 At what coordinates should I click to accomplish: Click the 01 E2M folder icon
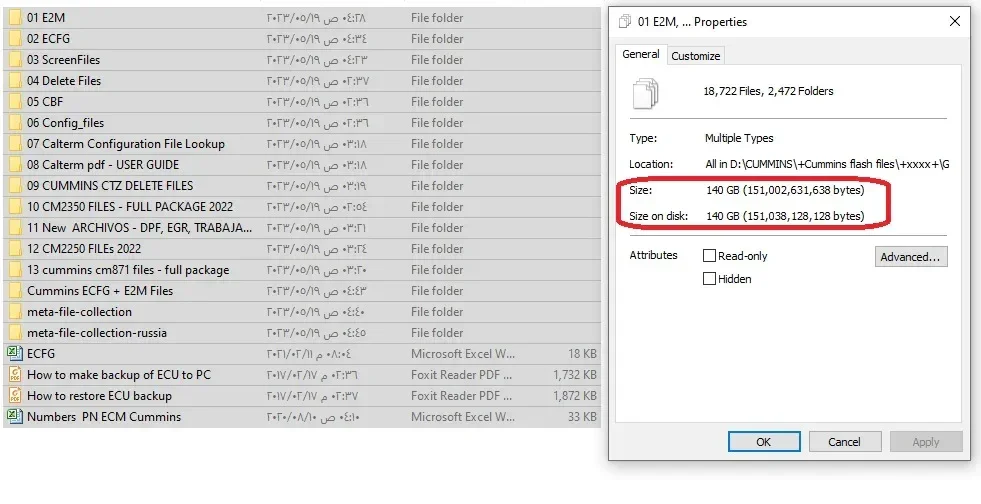click(15, 18)
